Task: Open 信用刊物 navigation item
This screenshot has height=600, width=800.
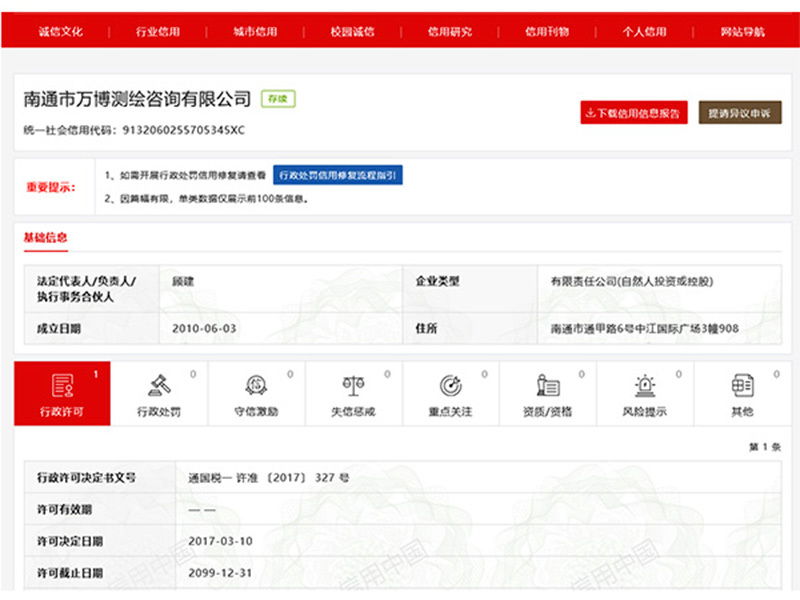Action: (x=547, y=32)
